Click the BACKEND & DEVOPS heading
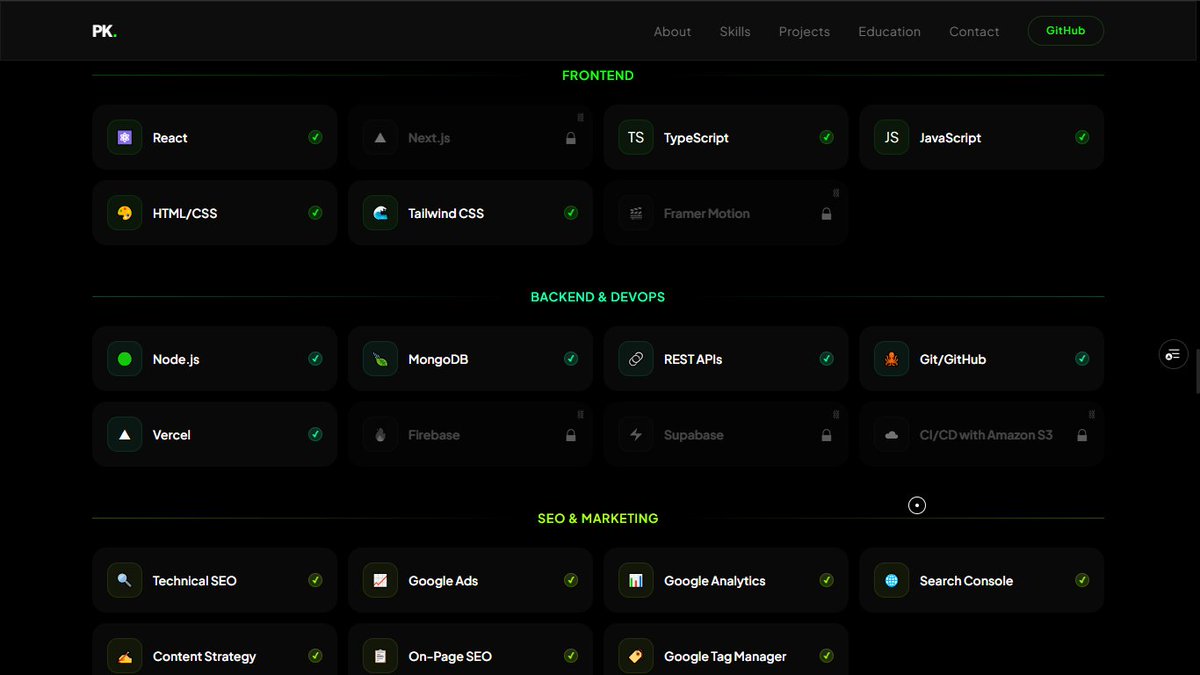 tap(598, 297)
